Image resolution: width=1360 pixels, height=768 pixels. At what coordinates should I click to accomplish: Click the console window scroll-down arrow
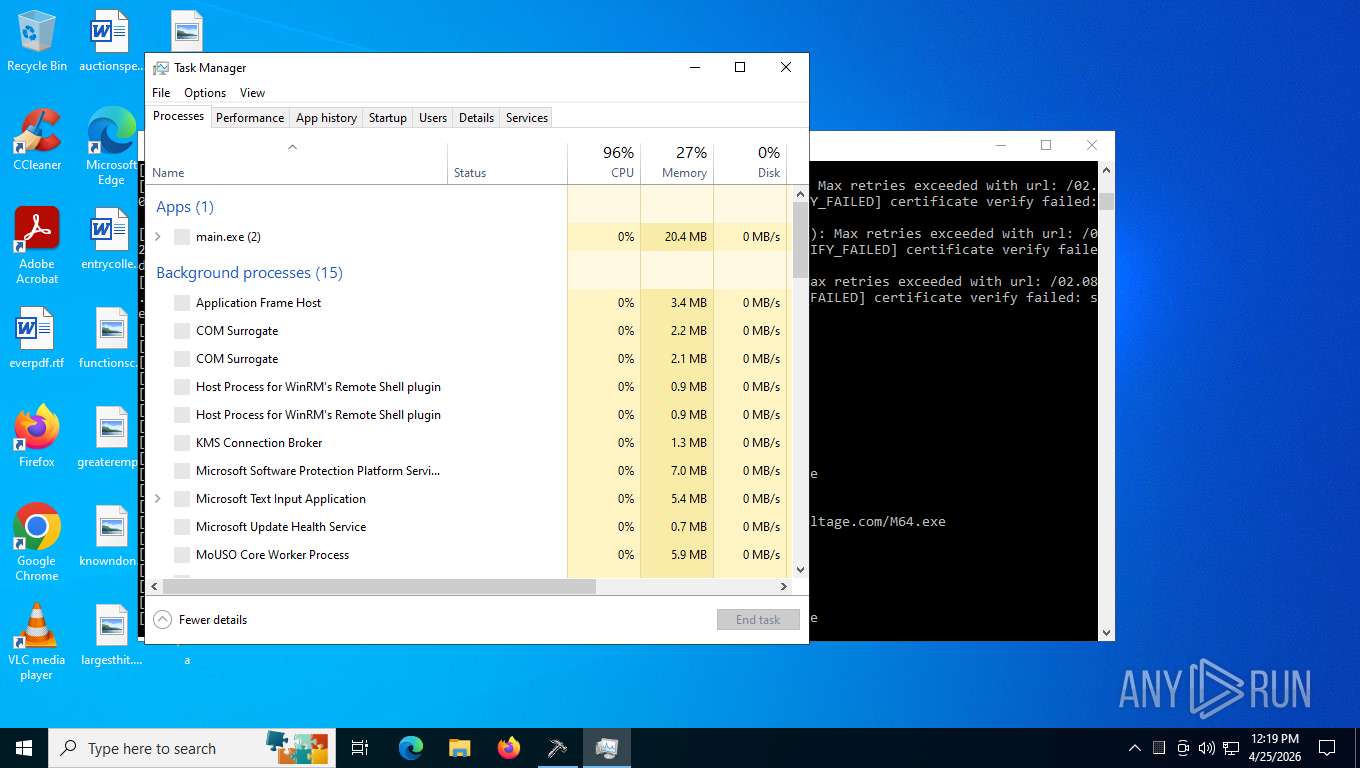click(1106, 633)
